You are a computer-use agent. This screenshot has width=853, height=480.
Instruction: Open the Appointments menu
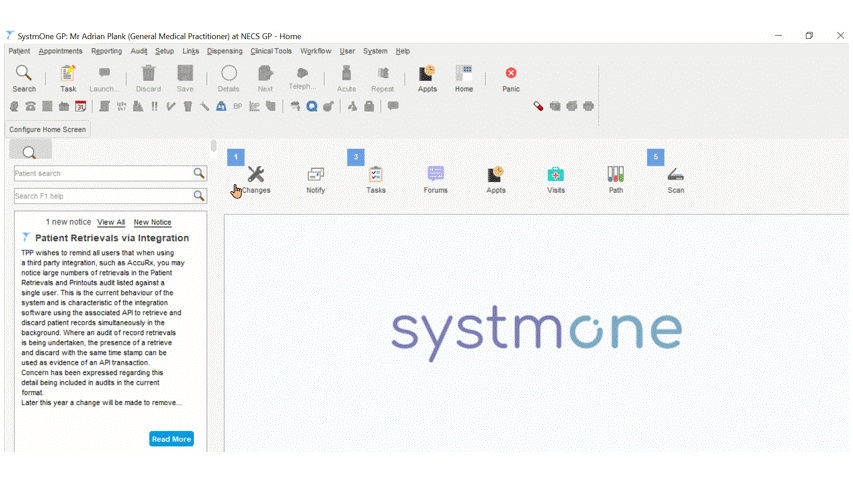click(60, 51)
